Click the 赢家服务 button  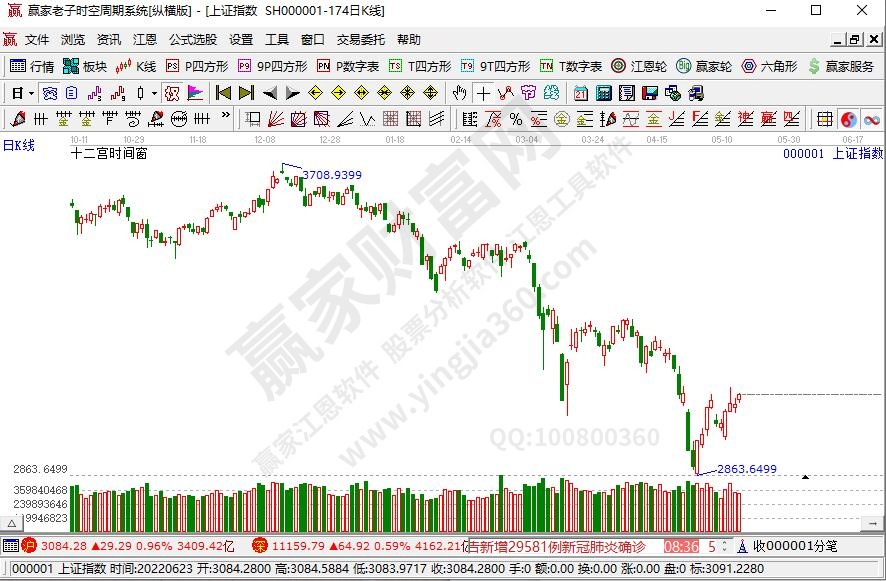click(x=840, y=66)
